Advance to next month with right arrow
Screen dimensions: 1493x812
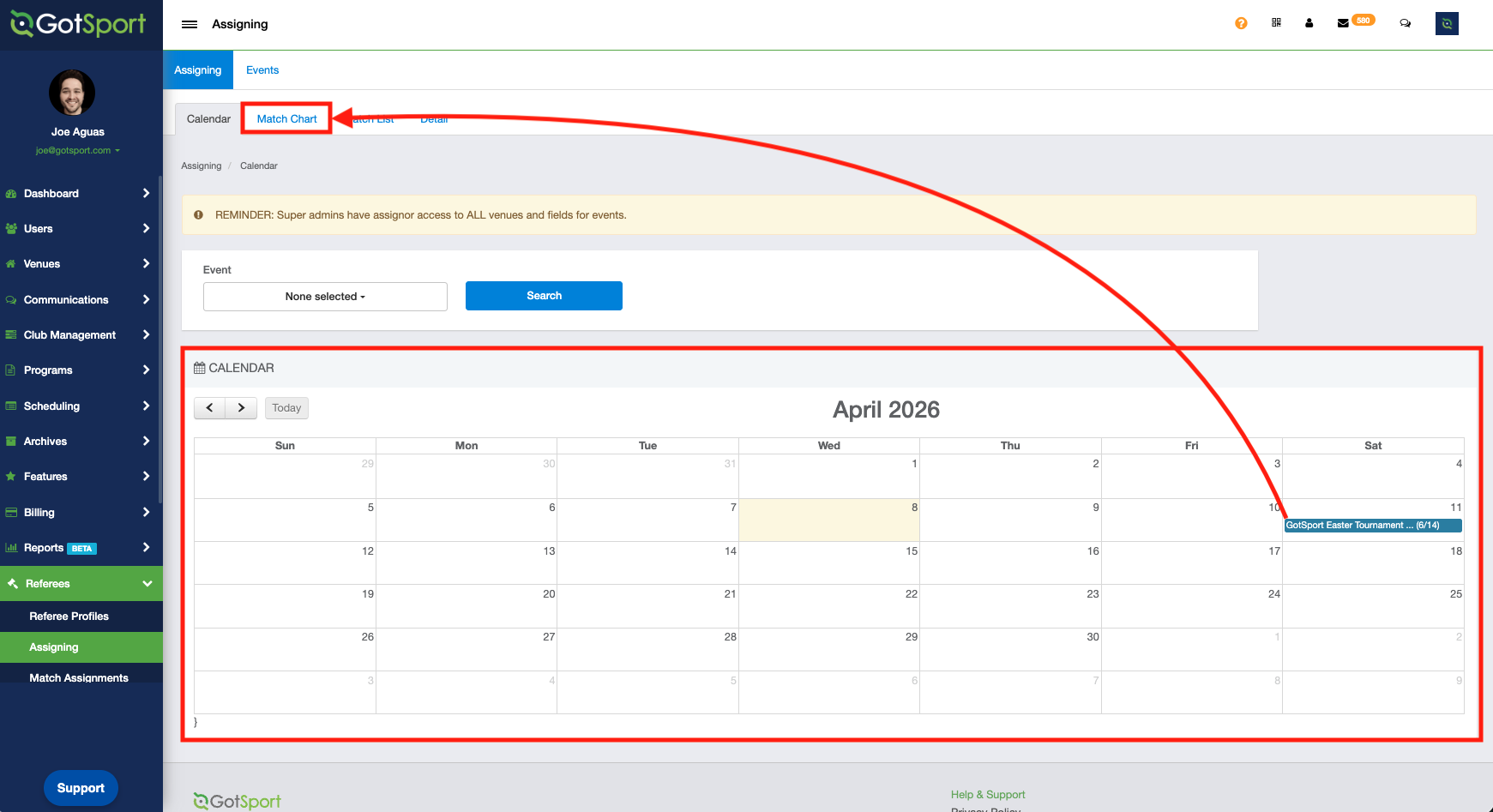point(242,408)
